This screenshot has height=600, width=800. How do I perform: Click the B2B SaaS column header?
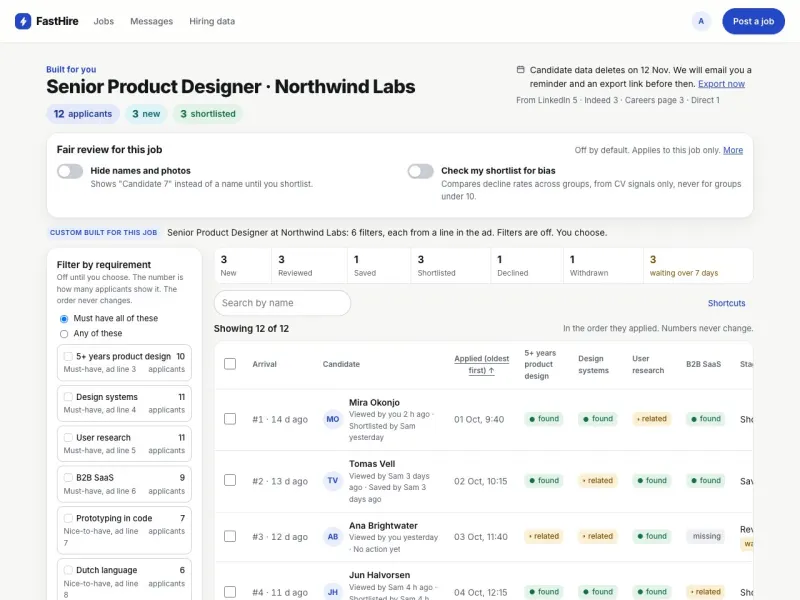point(703,364)
